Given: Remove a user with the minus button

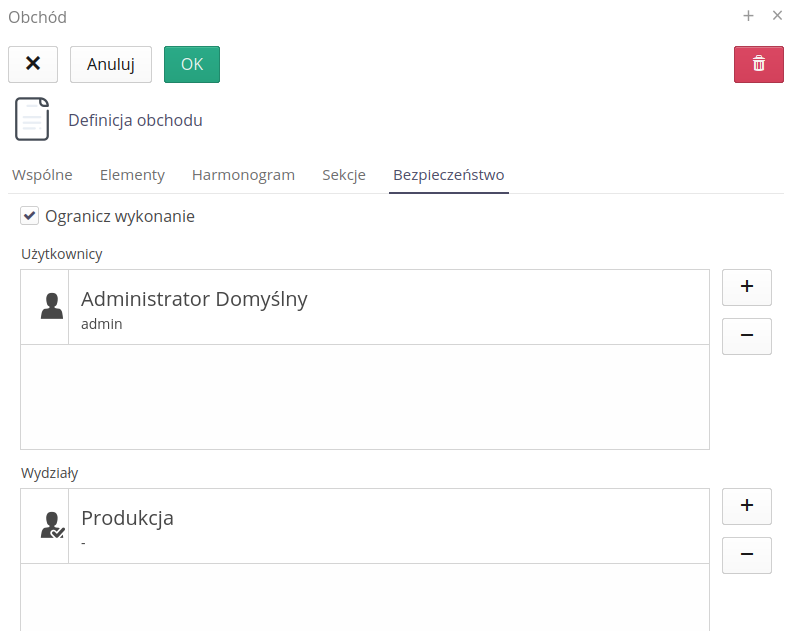Looking at the screenshot, I should pos(746,336).
